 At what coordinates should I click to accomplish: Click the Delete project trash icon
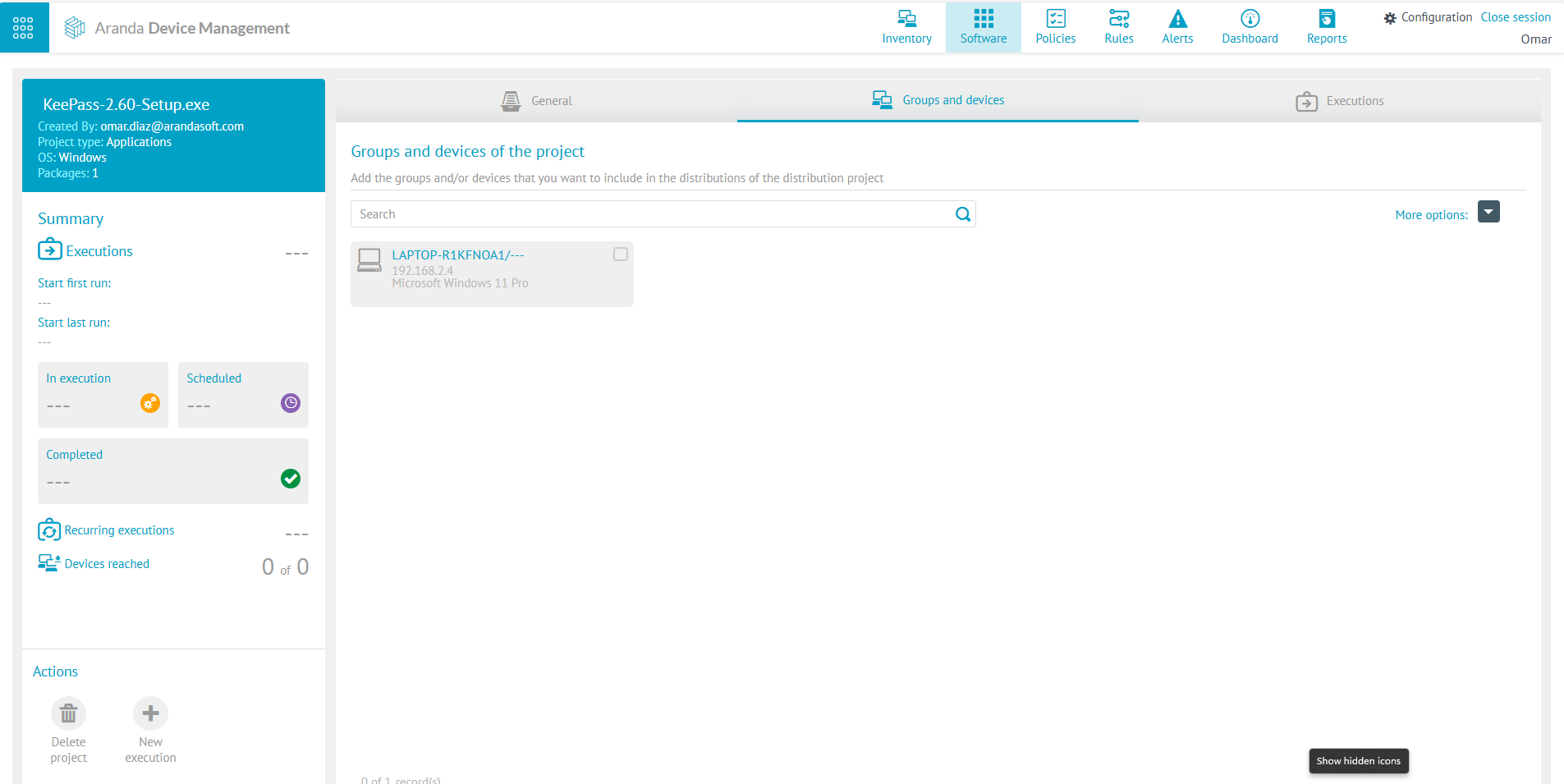coord(69,713)
